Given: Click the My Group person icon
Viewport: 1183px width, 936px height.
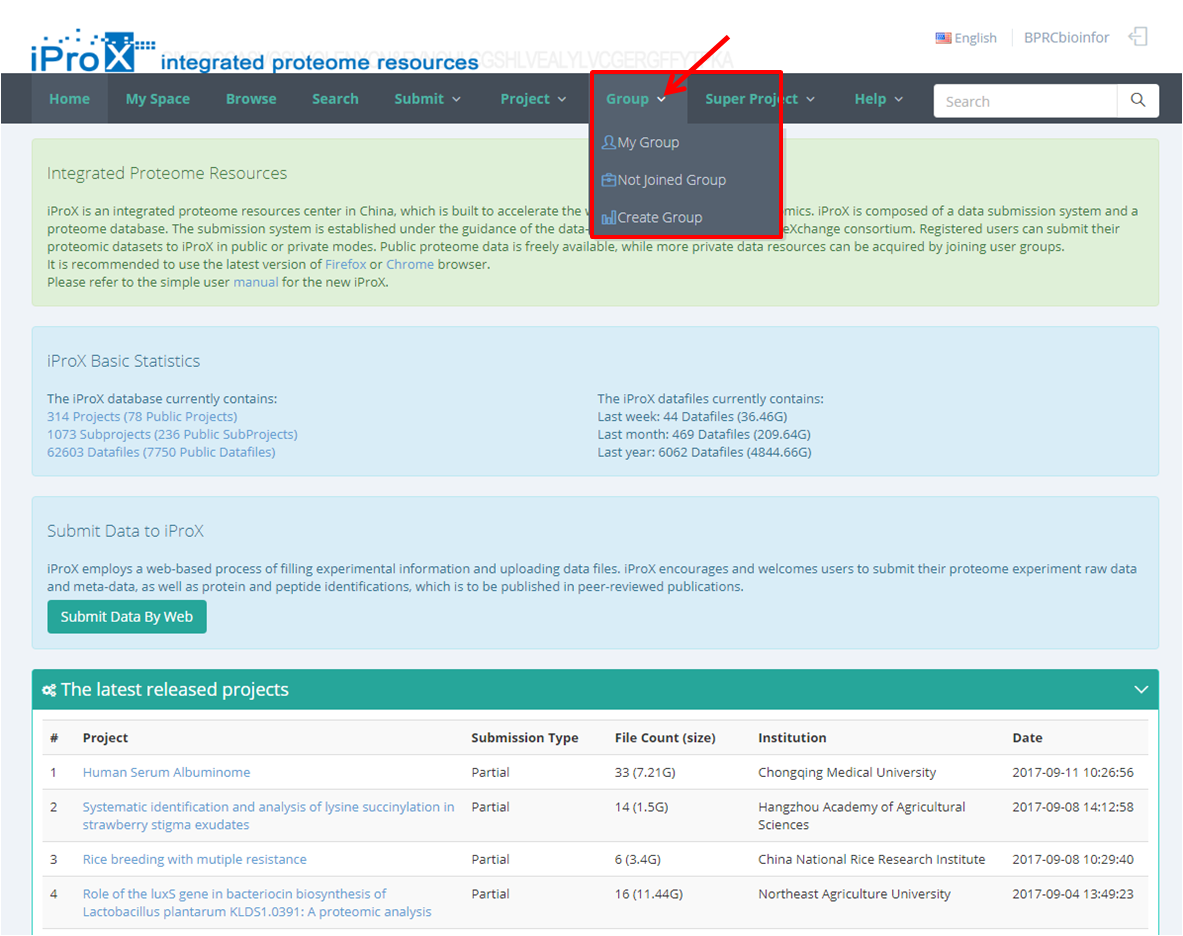Looking at the screenshot, I should (x=608, y=141).
